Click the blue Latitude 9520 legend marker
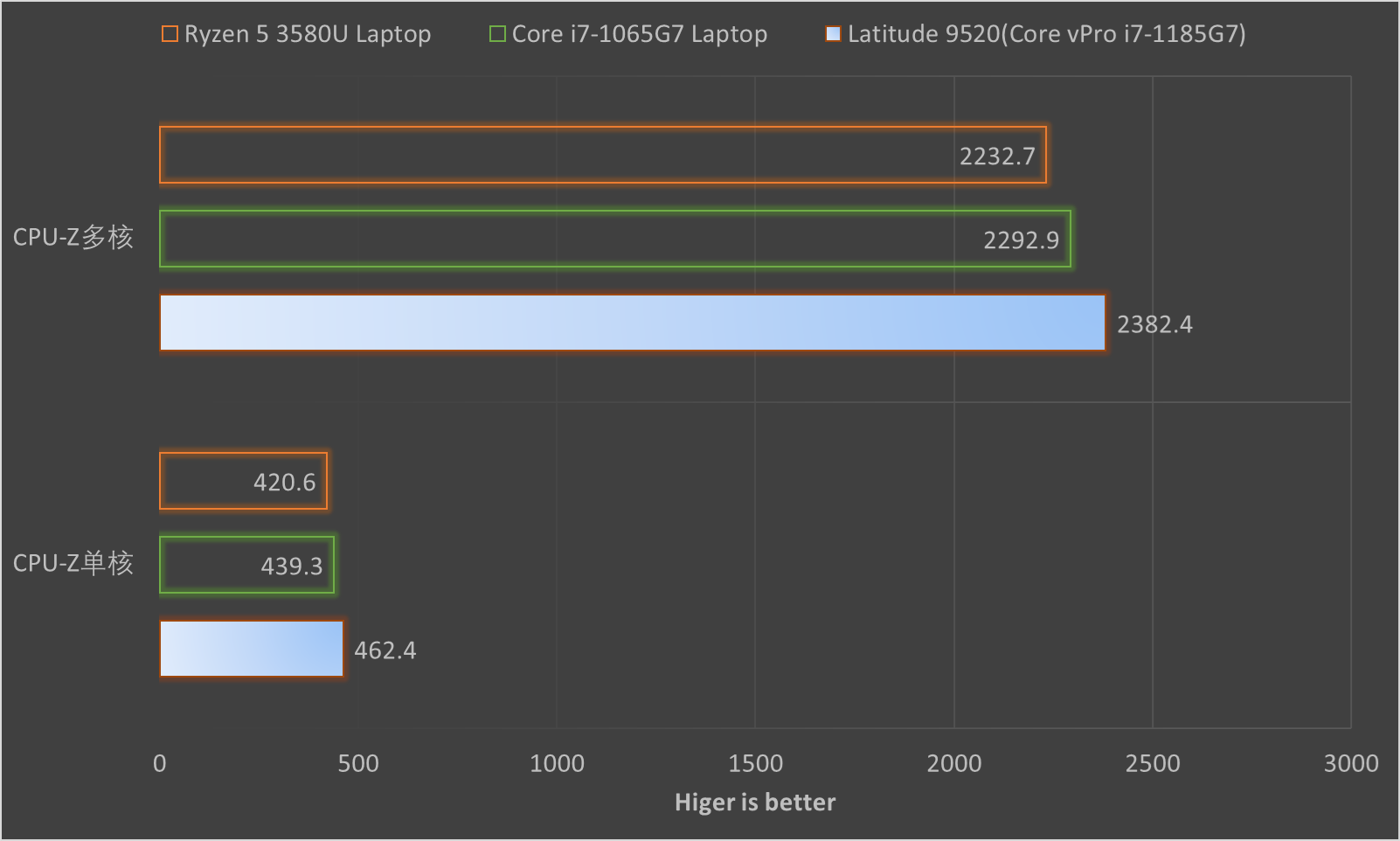 click(x=832, y=34)
